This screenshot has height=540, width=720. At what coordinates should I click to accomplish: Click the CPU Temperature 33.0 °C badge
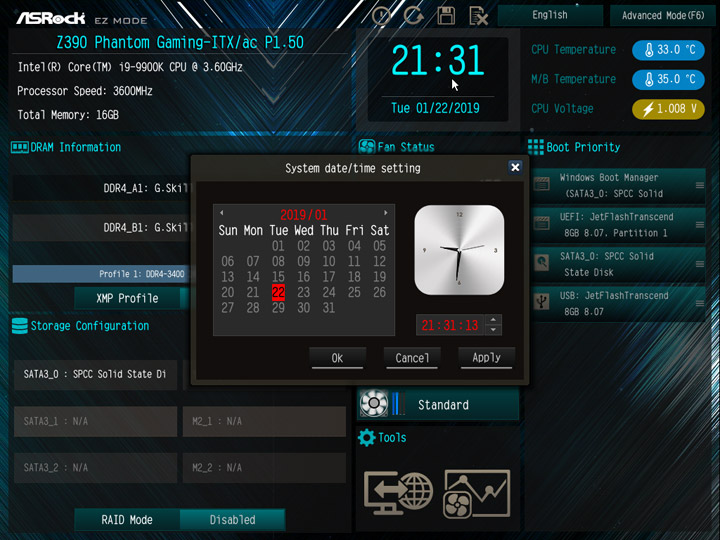point(668,50)
